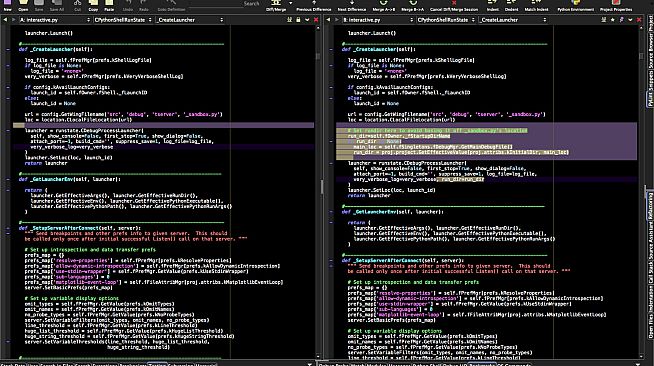
Task: Click Merge A->B in toolbar
Action: click(383, 5)
